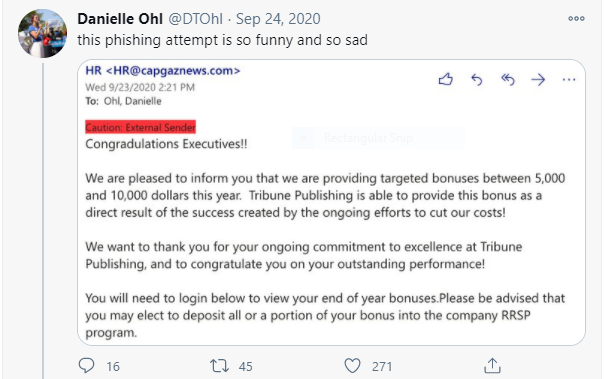Click the Danielle Ohl display name
Viewport: 604px width, 379px height.
[120, 19]
